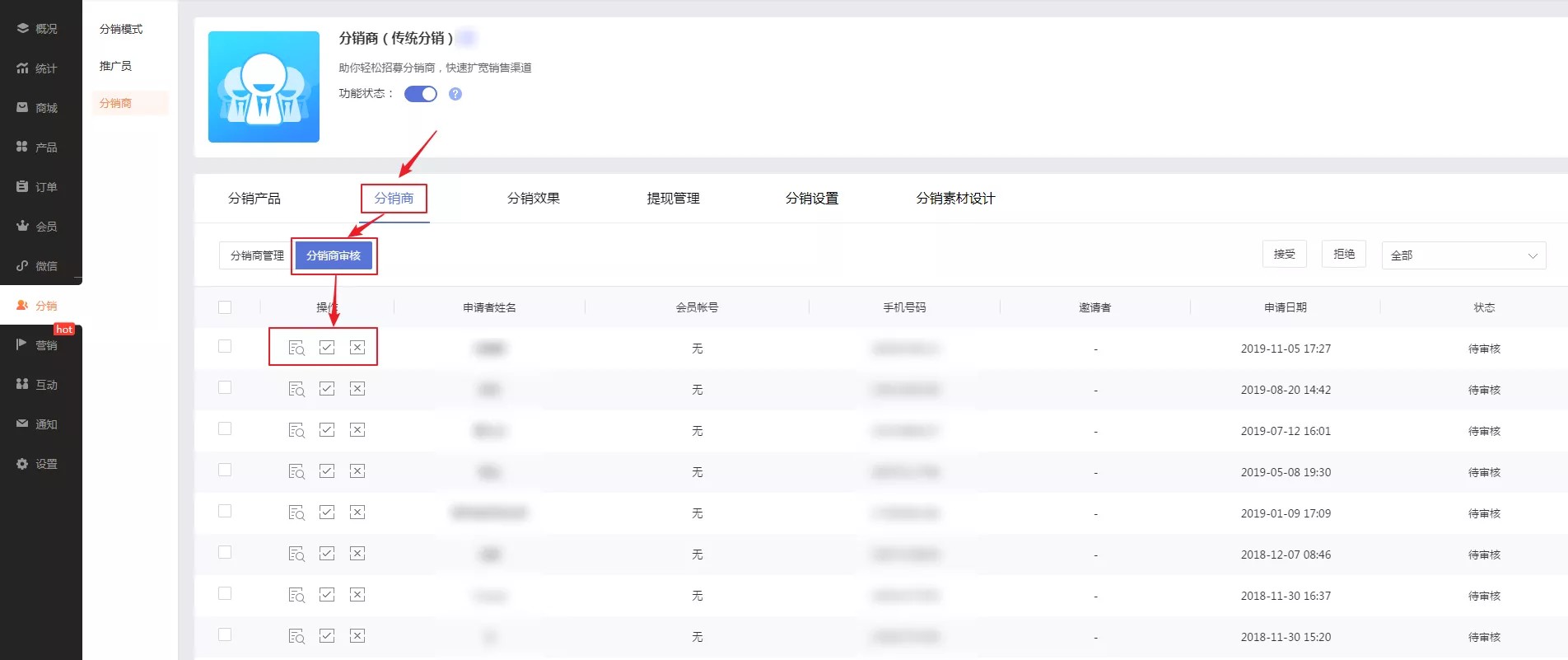Tick the checkbox for the 2019-08-20 14:42 row
This screenshot has width=1568, height=660.
(x=225, y=387)
